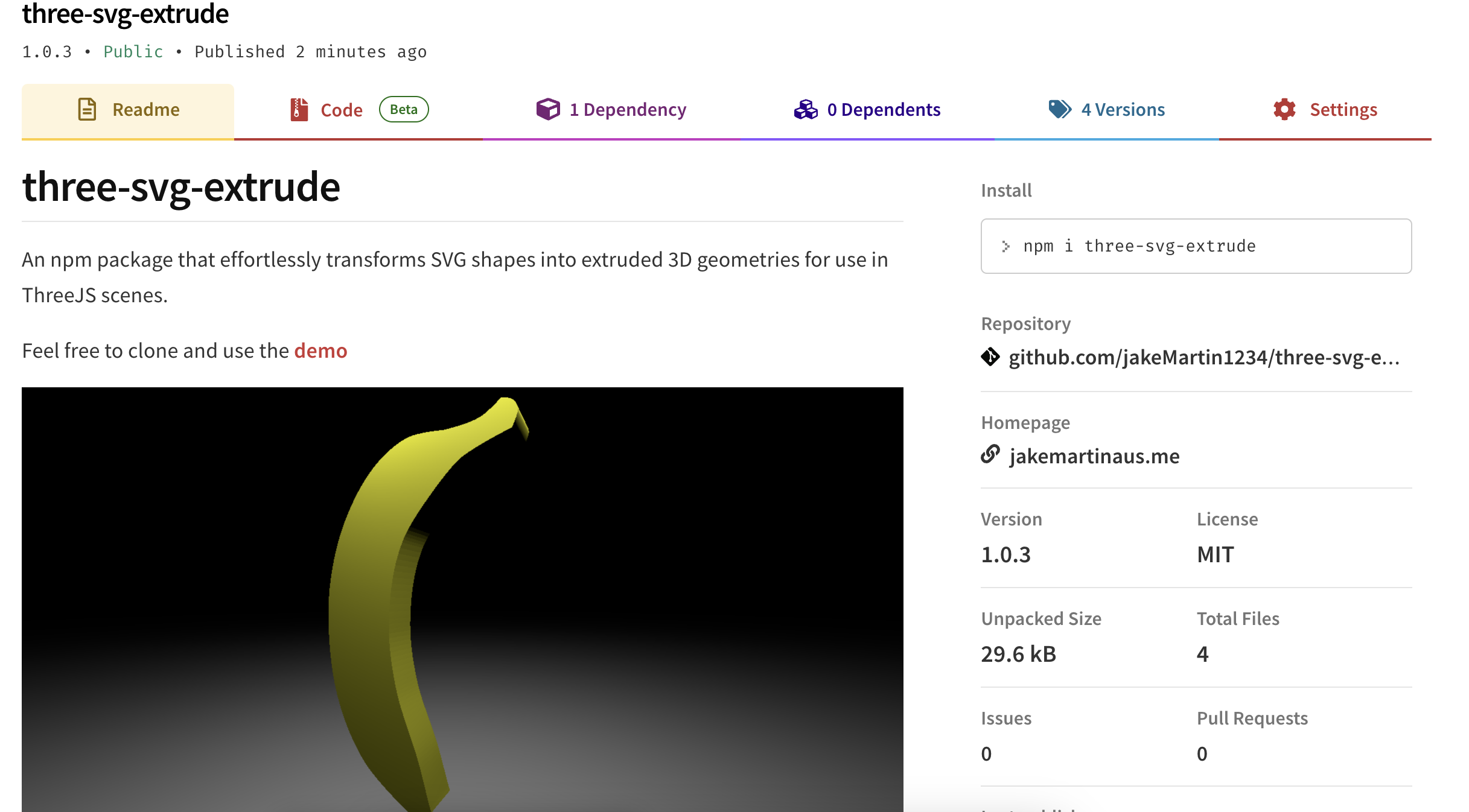
Task: Copy the npm i three-svg-extrude install command
Action: [x=1196, y=246]
